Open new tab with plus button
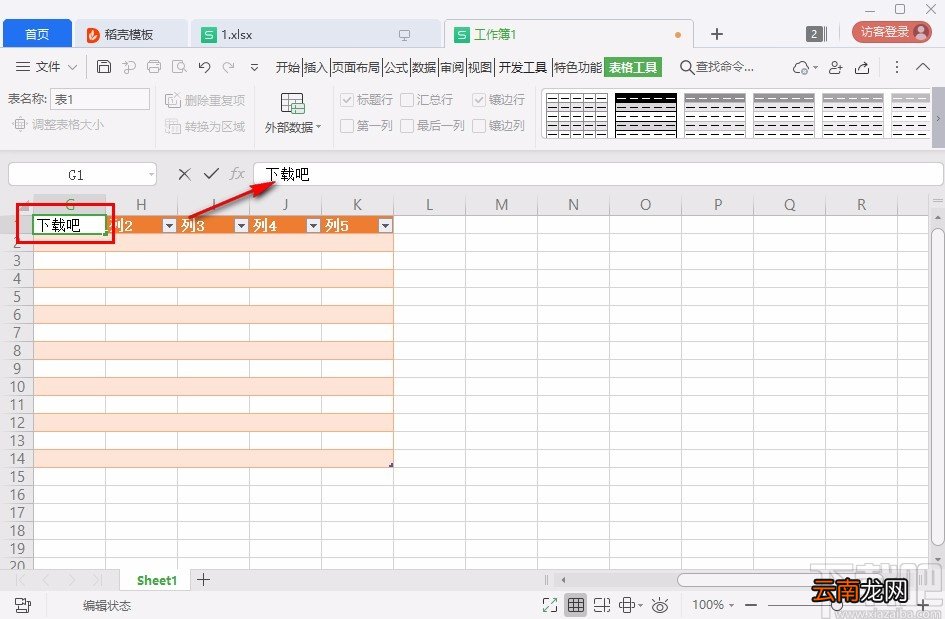This screenshot has height=619, width=945. click(717, 34)
